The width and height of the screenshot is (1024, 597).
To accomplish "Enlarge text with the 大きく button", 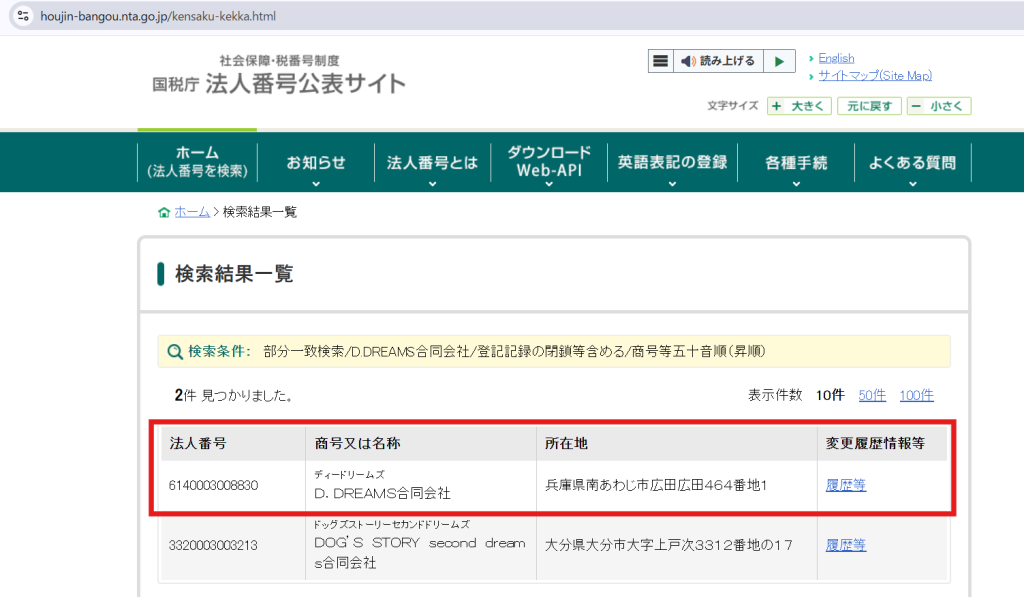I will [x=799, y=105].
